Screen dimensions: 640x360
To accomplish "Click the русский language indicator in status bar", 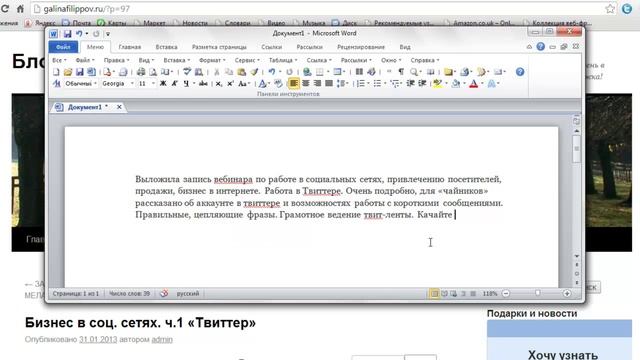I will click(188, 293).
